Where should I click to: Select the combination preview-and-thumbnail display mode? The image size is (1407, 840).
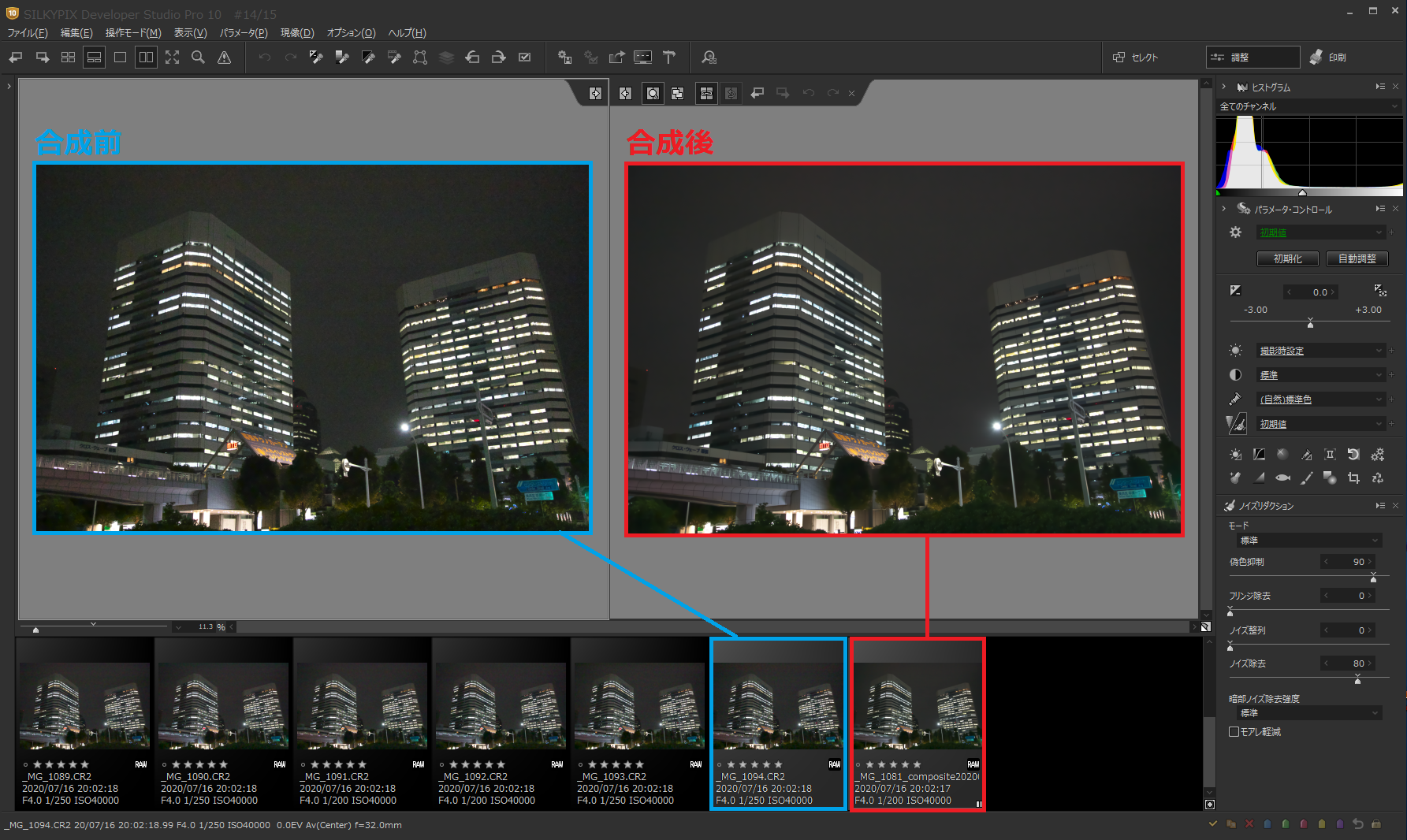click(94, 58)
